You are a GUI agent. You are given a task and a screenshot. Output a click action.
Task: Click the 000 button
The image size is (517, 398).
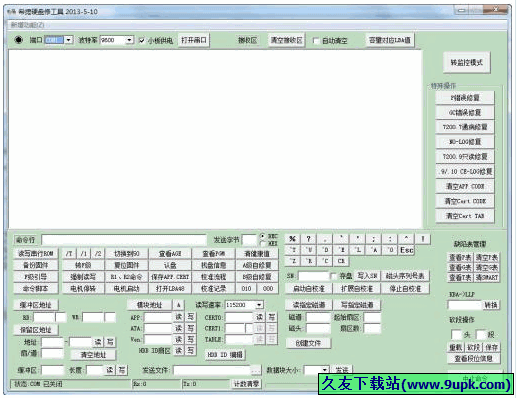click(x=268, y=288)
